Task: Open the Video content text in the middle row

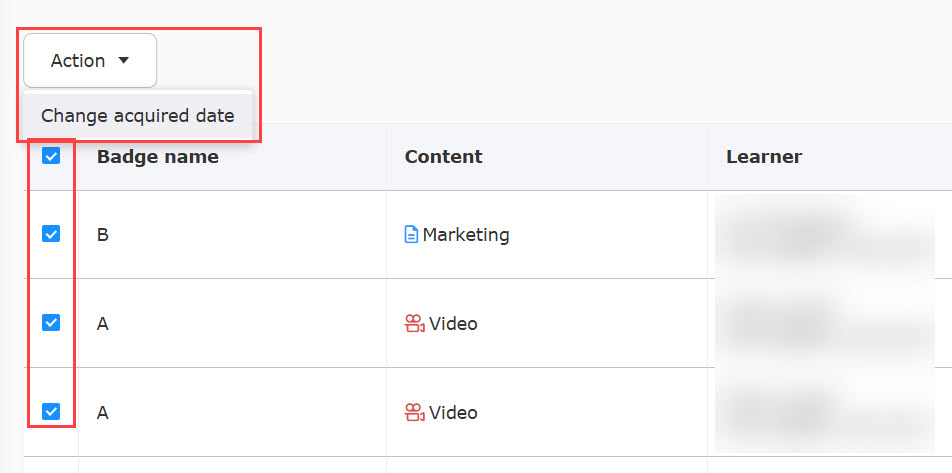Action: 453,324
